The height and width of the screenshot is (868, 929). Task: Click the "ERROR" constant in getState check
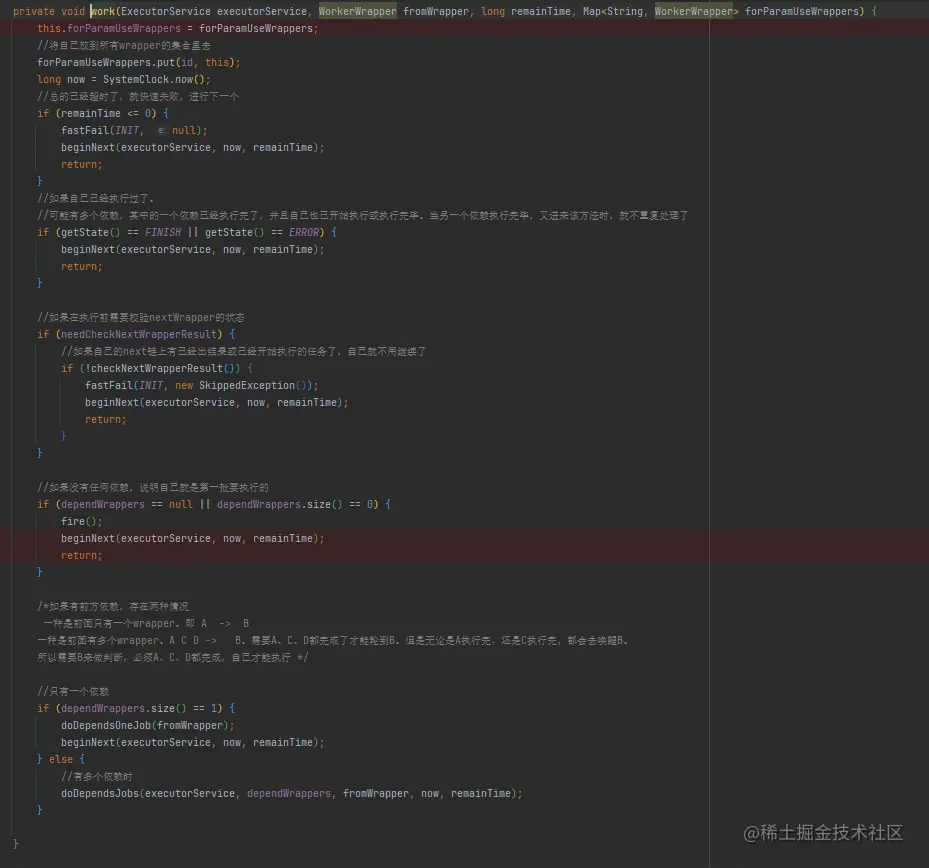[304, 232]
